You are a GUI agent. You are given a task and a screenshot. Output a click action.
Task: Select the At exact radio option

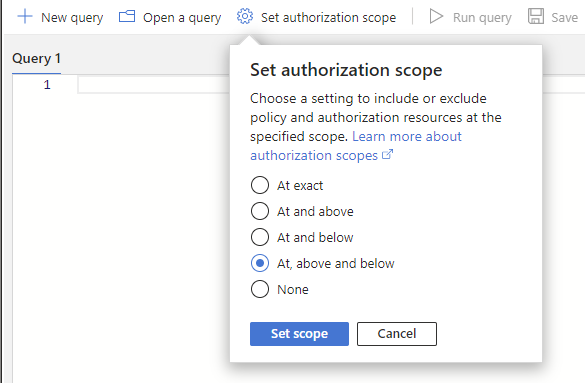tap(260, 185)
